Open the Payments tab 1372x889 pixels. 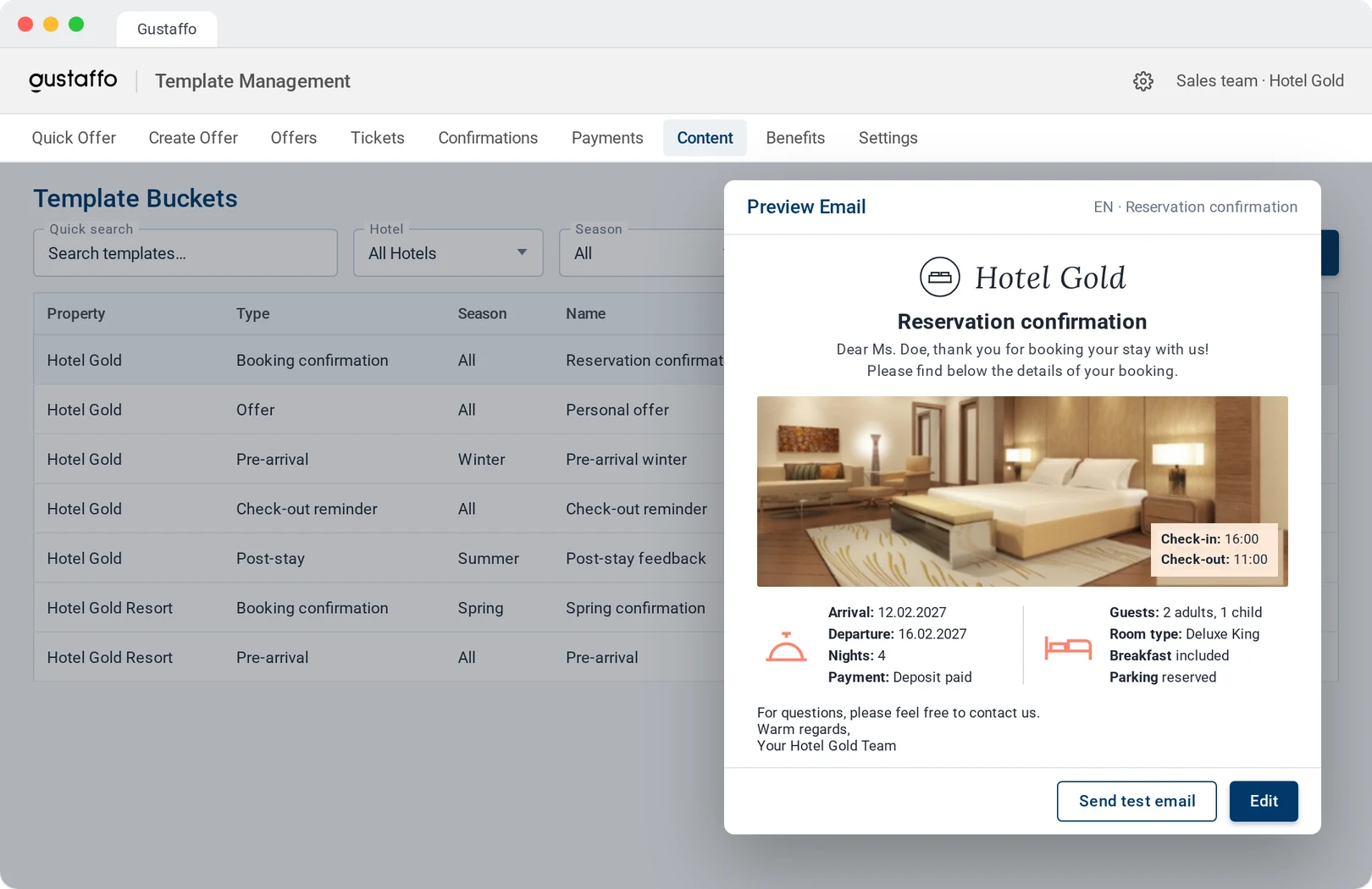pos(607,138)
